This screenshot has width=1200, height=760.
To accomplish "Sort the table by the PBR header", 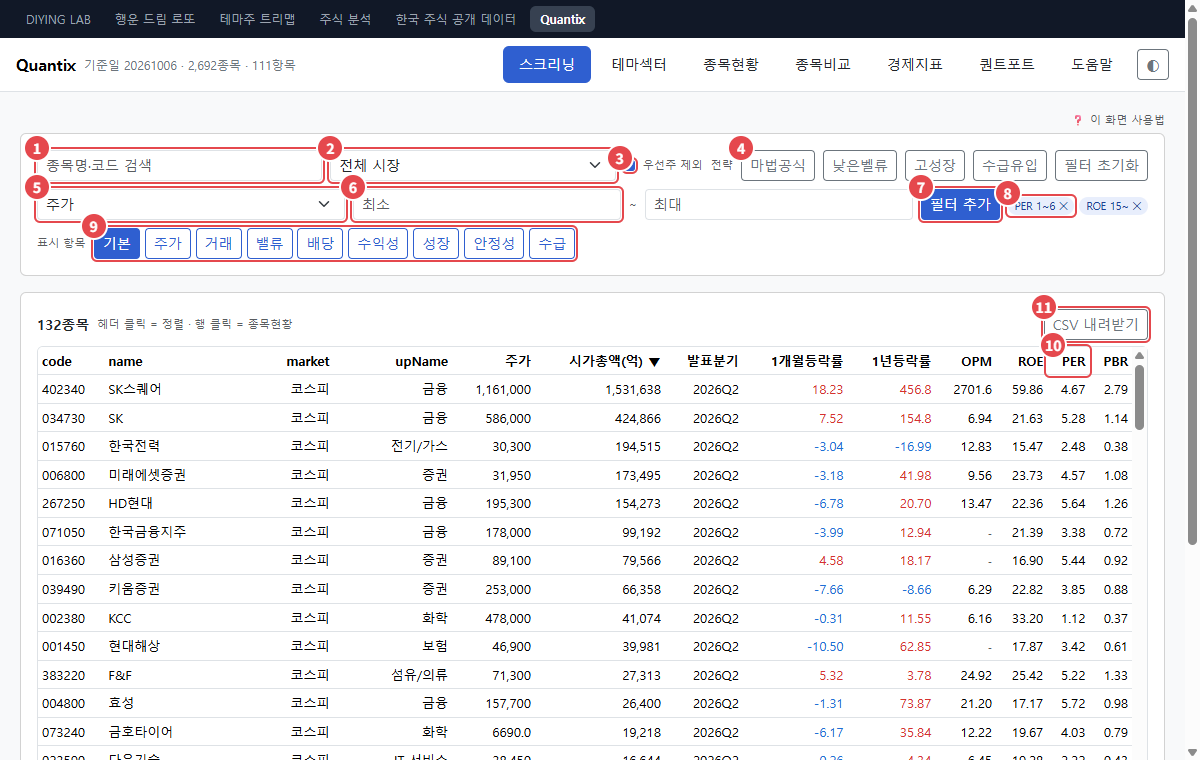I will pyautogui.click(x=1116, y=361).
